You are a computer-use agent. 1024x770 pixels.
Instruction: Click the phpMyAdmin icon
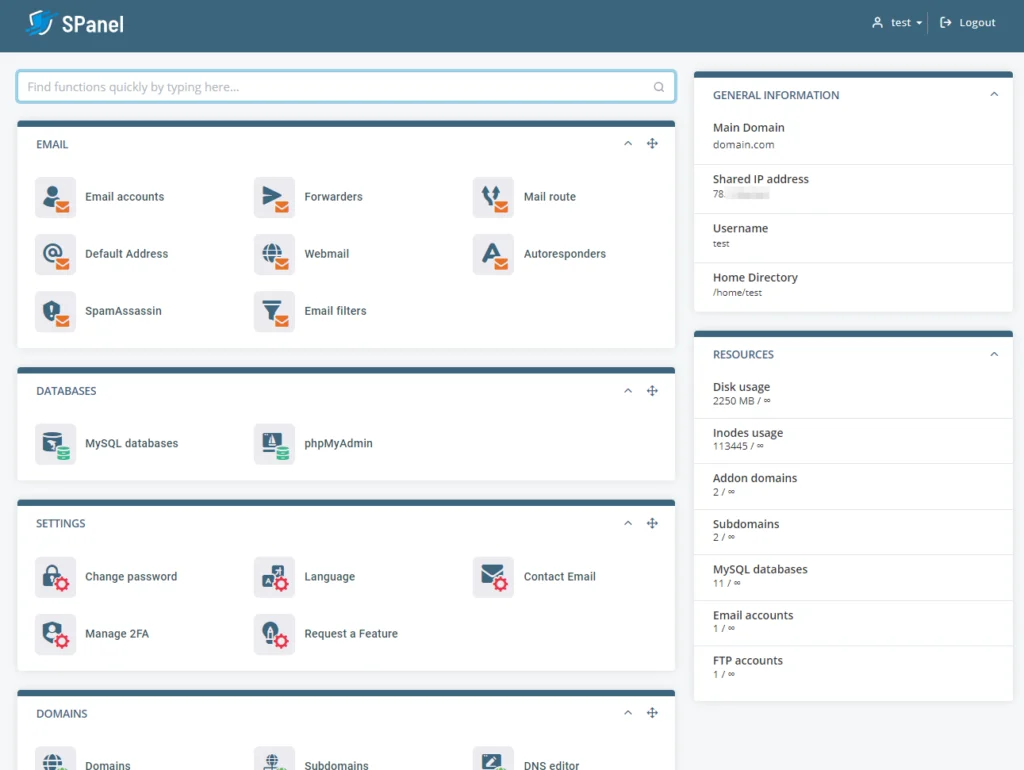pos(274,443)
